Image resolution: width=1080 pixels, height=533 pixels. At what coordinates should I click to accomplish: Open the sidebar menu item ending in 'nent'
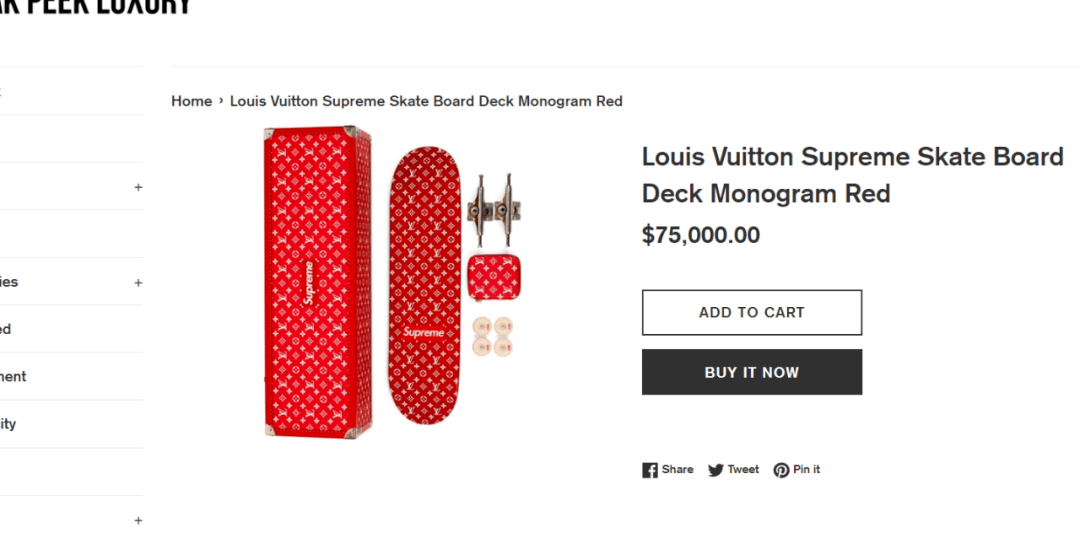tap(14, 377)
